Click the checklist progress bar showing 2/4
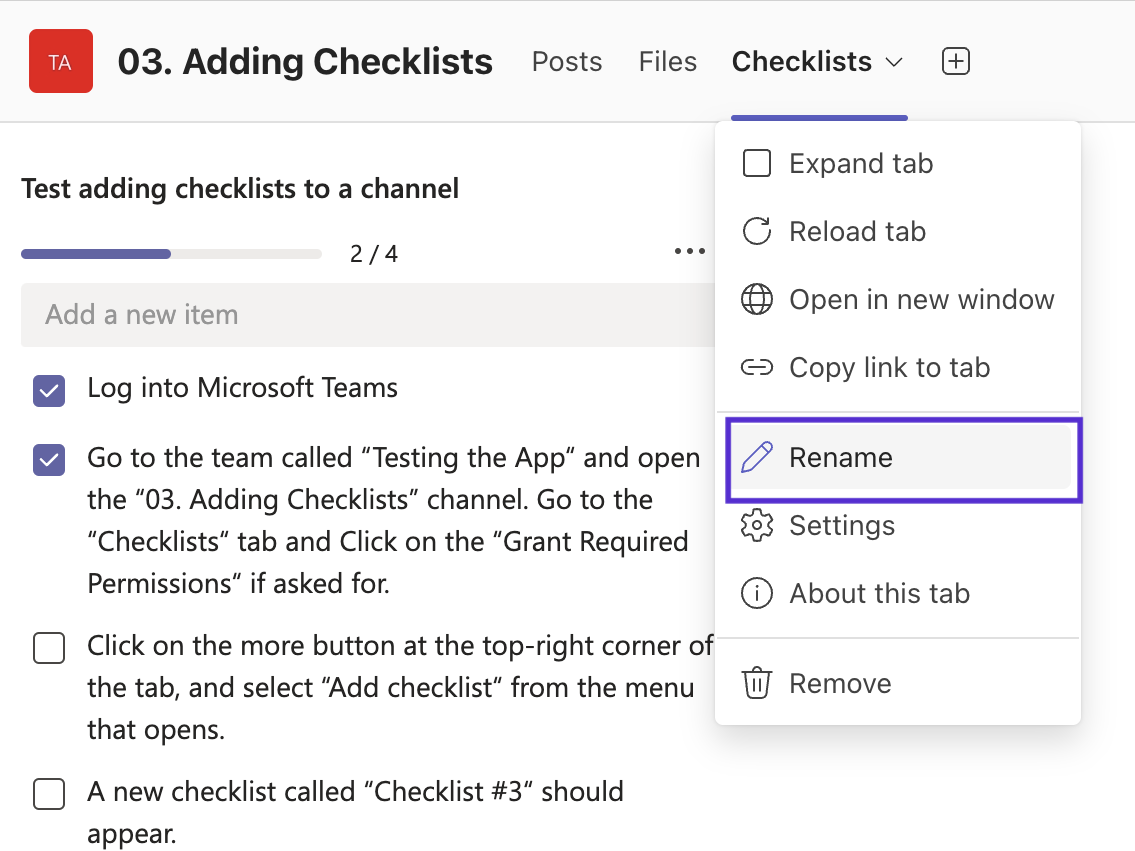The height and width of the screenshot is (851, 1135). point(171,254)
